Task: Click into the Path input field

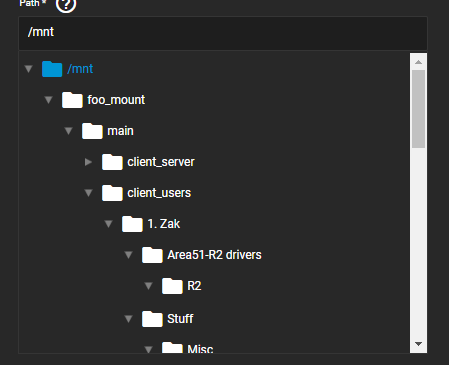Action: [x=223, y=33]
